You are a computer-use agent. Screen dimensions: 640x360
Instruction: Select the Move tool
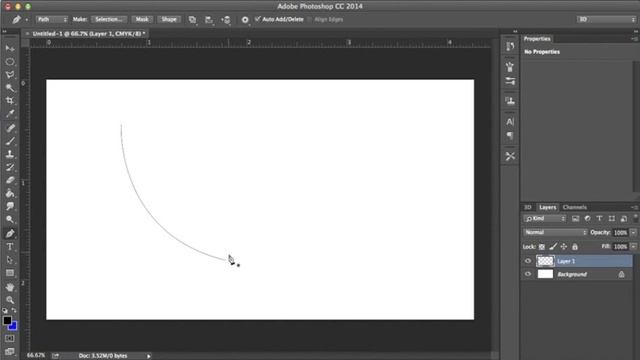[x=10, y=49]
